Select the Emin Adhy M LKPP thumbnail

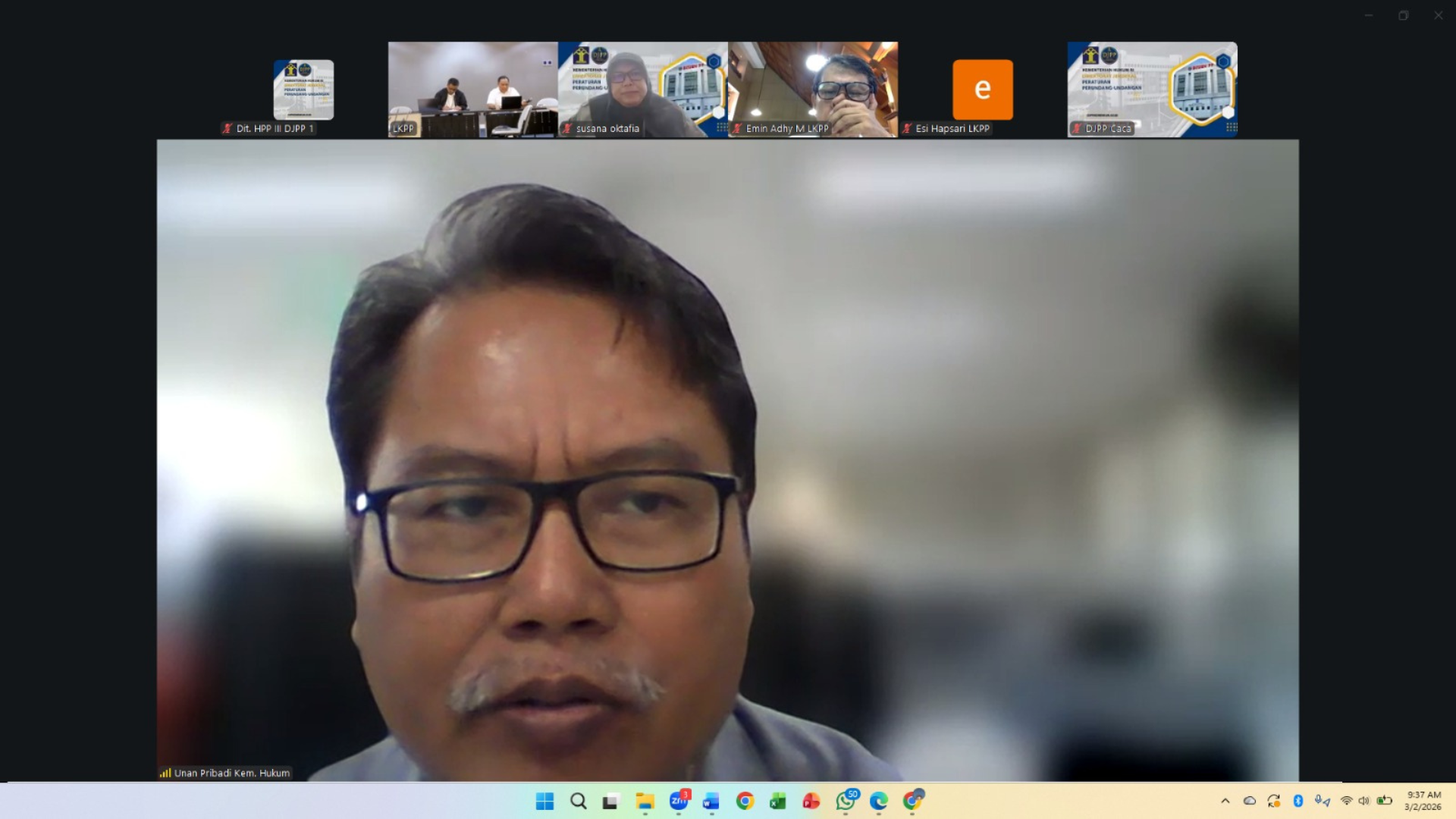click(x=812, y=89)
